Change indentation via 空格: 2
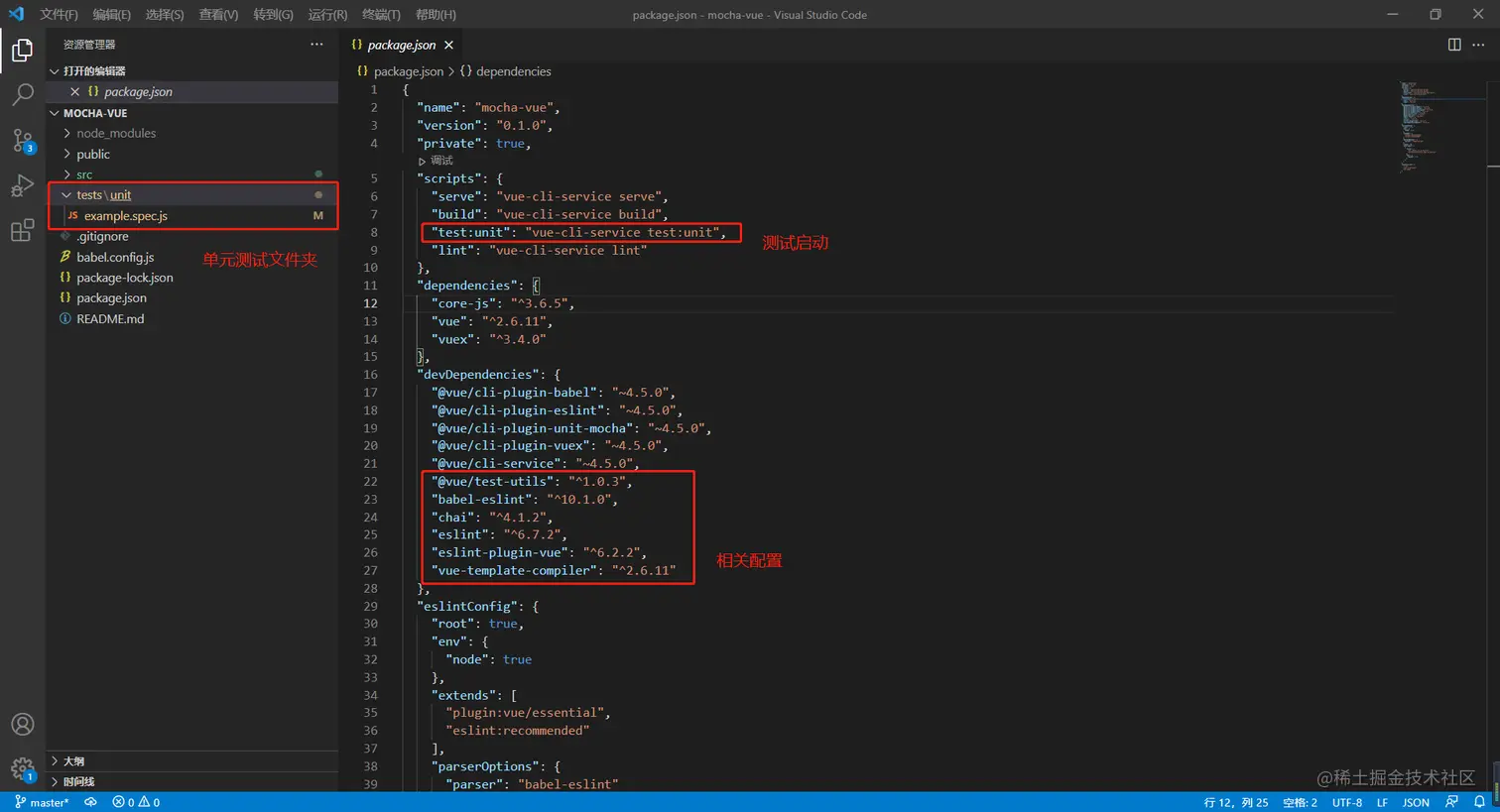1500x812 pixels. click(x=1300, y=802)
